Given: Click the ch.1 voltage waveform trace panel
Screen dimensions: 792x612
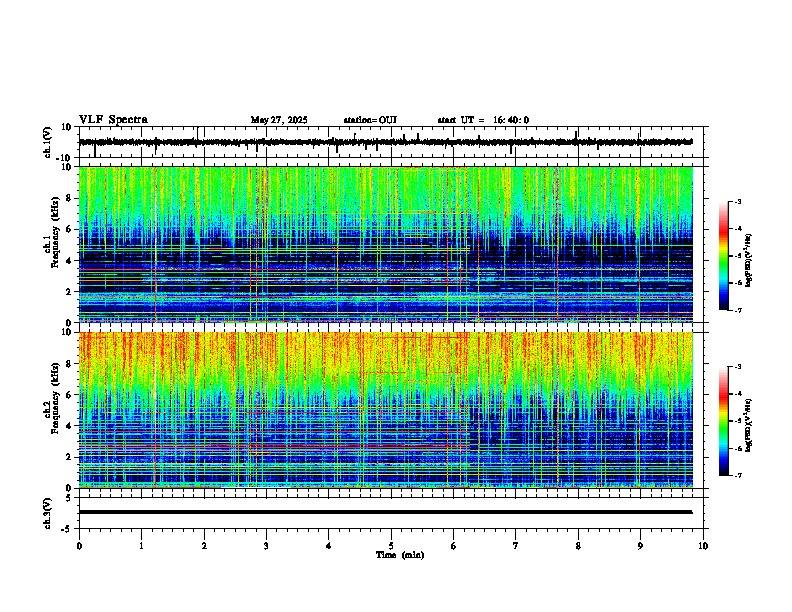Looking at the screenshot, I should coord(391,142).
